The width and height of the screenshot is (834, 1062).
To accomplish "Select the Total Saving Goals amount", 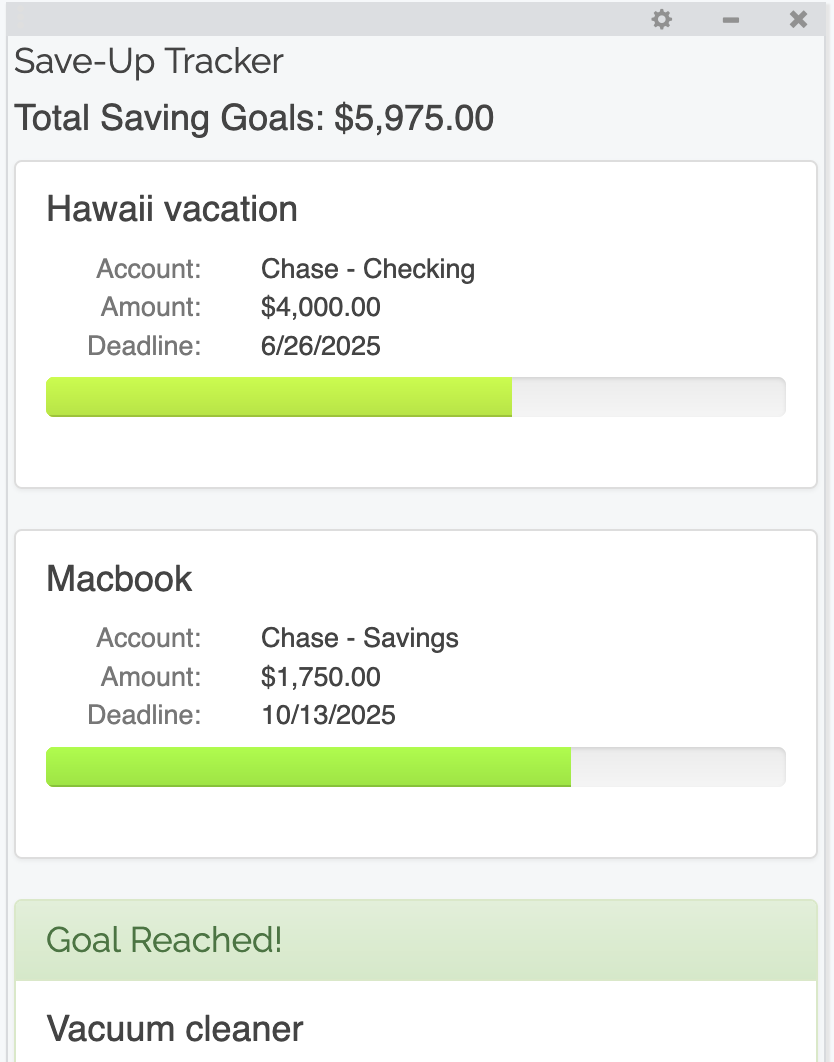I will (413, 118).
